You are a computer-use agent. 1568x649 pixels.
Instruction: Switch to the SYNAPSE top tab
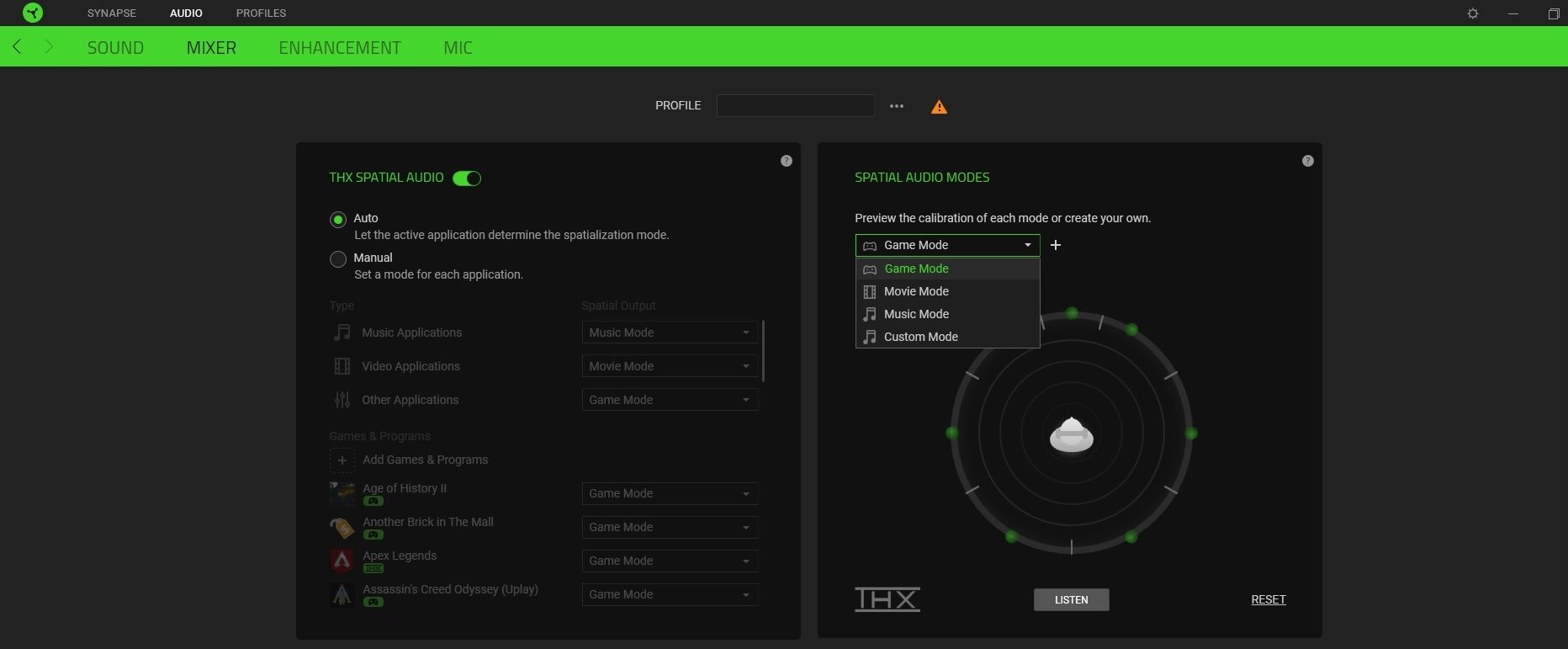click(112, 13)
